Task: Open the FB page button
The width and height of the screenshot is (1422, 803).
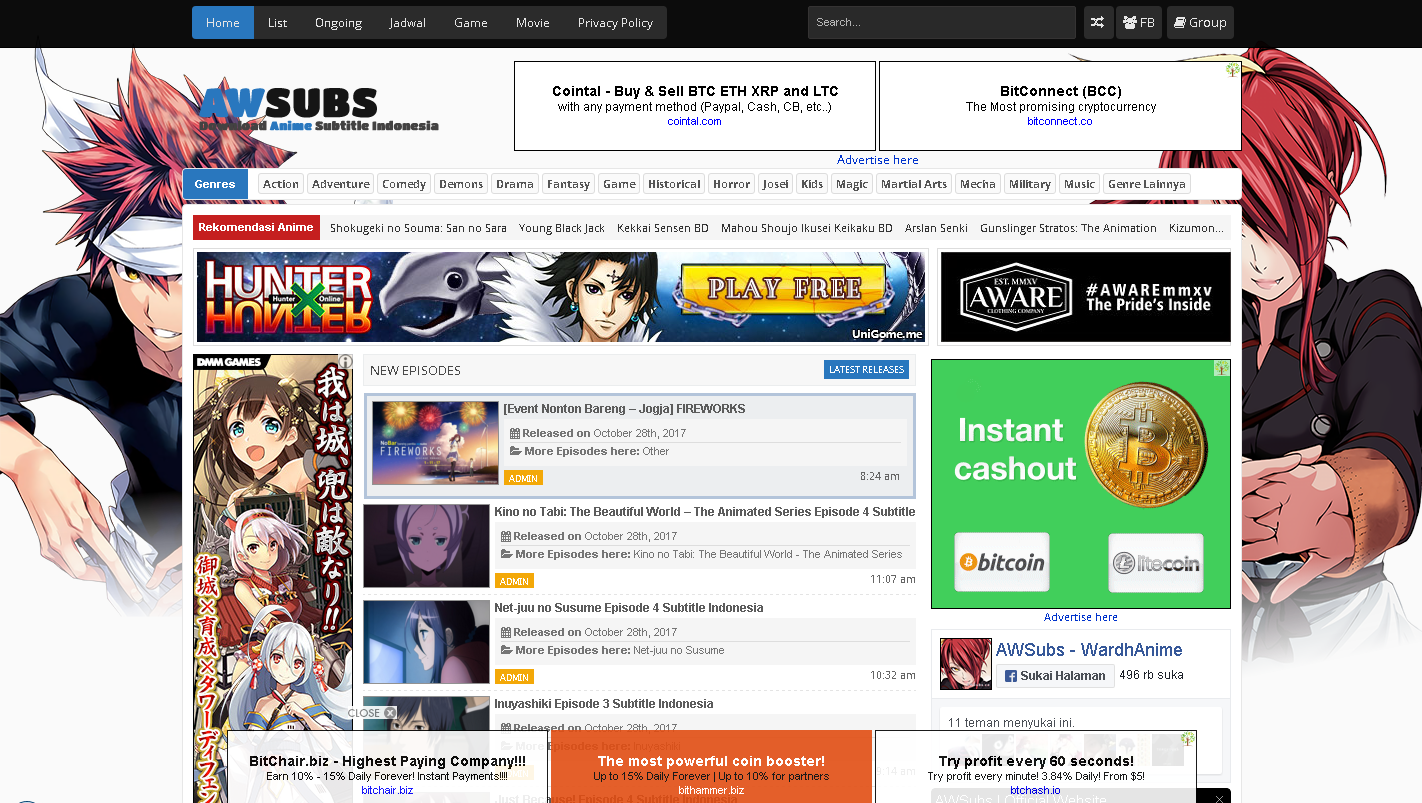Action: (x=1139, y=22)
